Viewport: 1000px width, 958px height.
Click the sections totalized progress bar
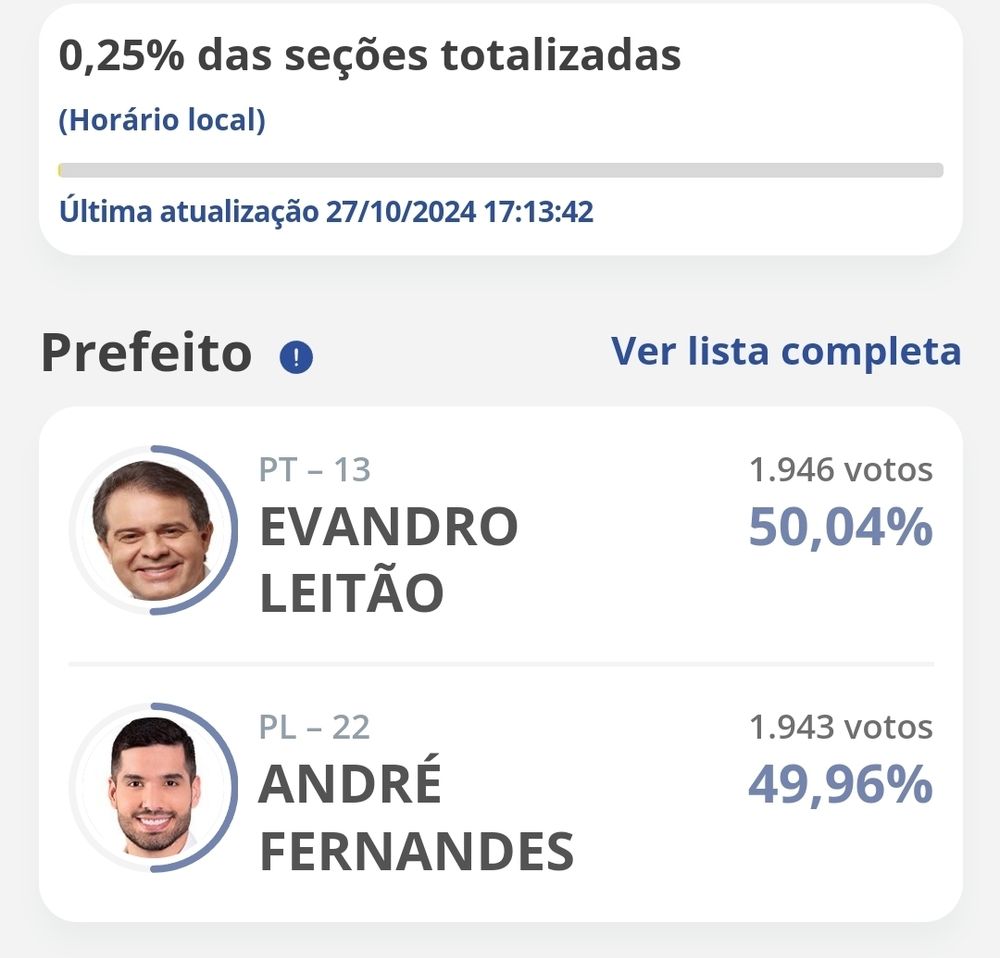[x=500, y=170]
